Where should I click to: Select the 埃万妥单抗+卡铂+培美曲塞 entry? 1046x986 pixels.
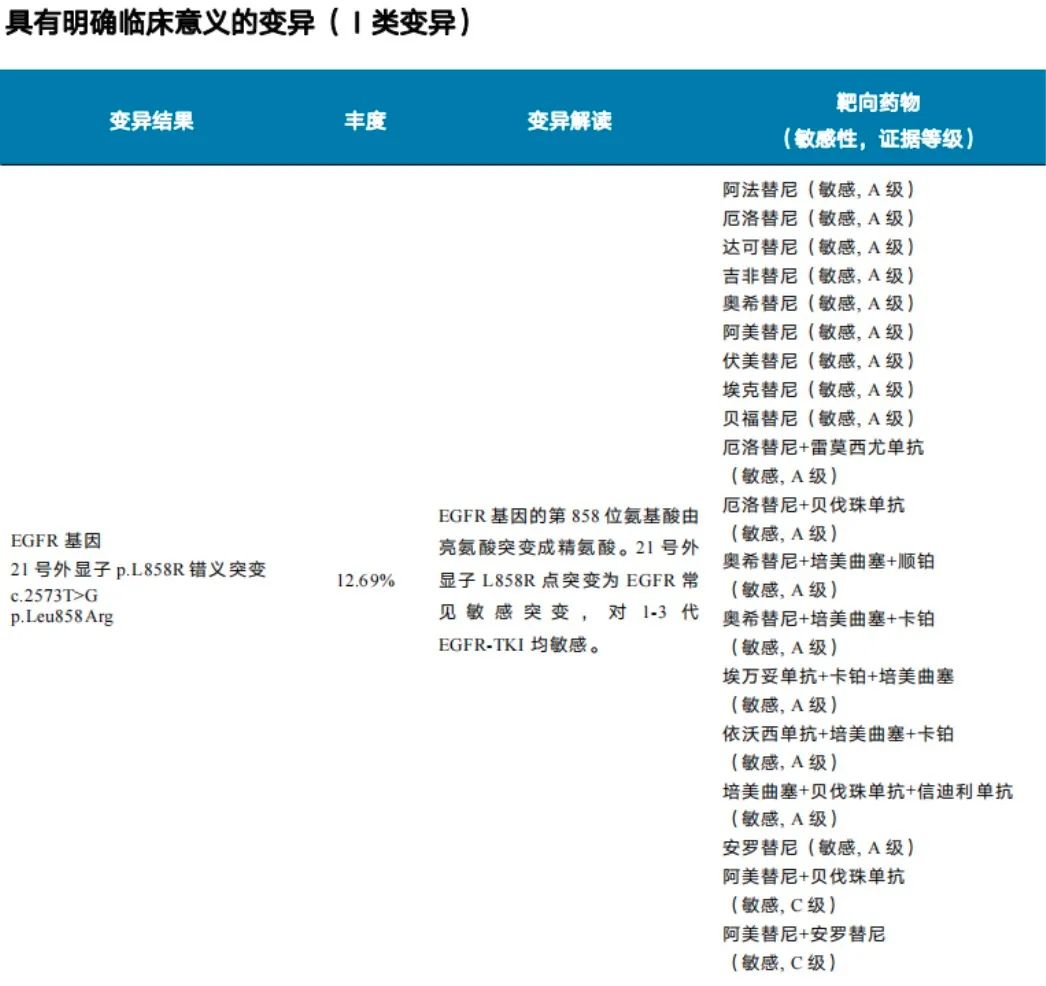(x=837, y=676)
